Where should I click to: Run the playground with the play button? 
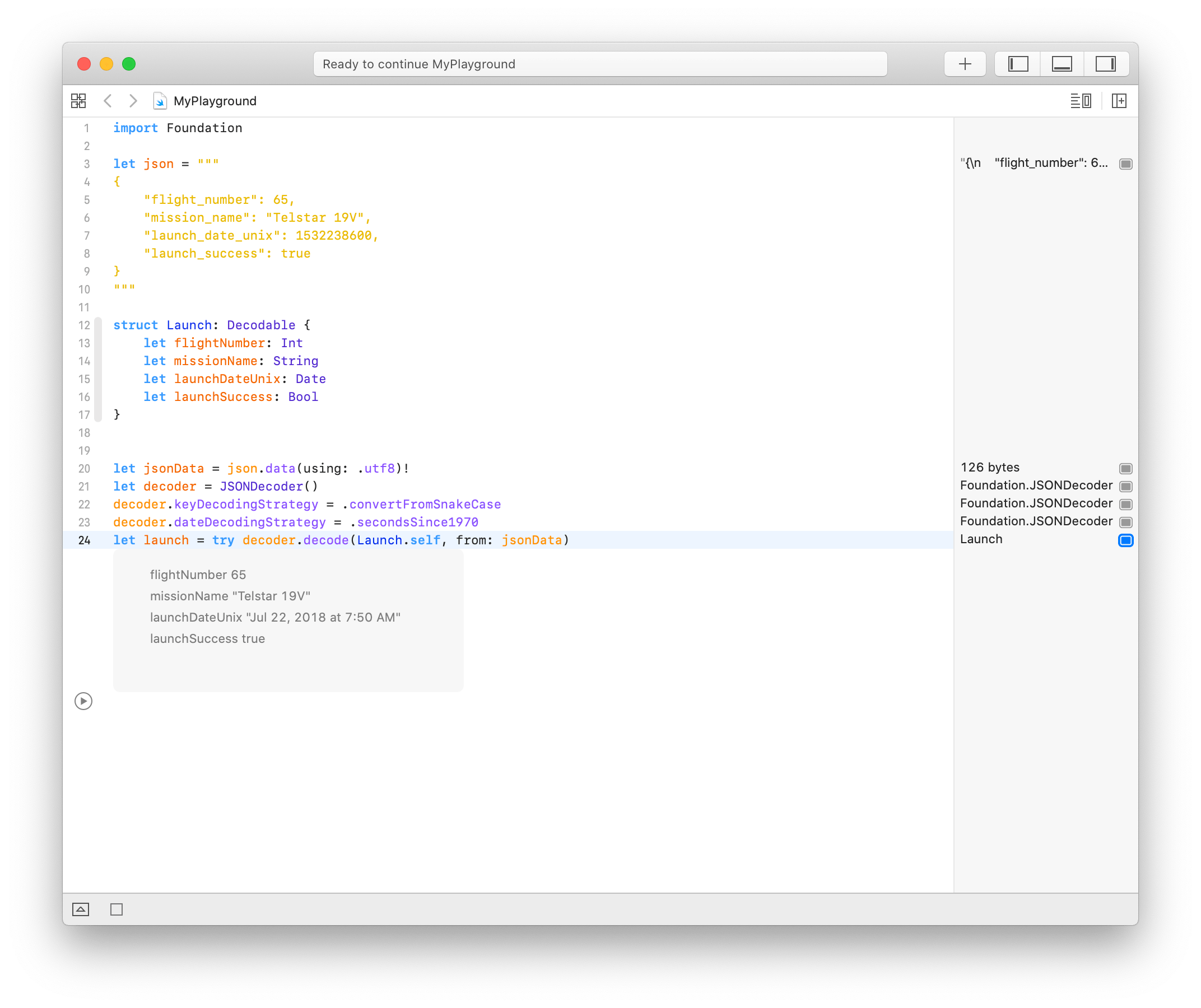coord(83,701)
